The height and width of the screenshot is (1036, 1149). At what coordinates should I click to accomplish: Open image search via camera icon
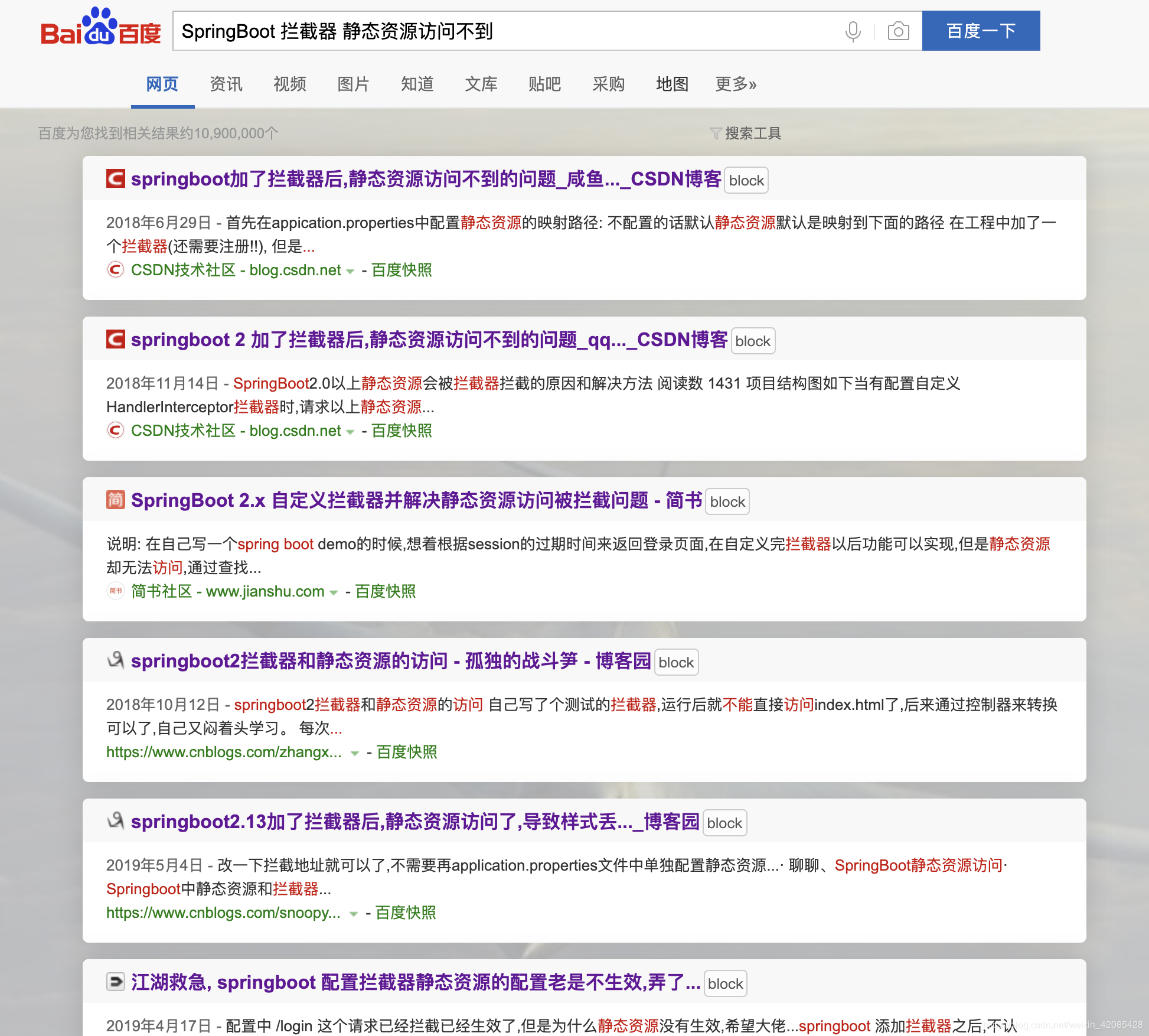897,31
